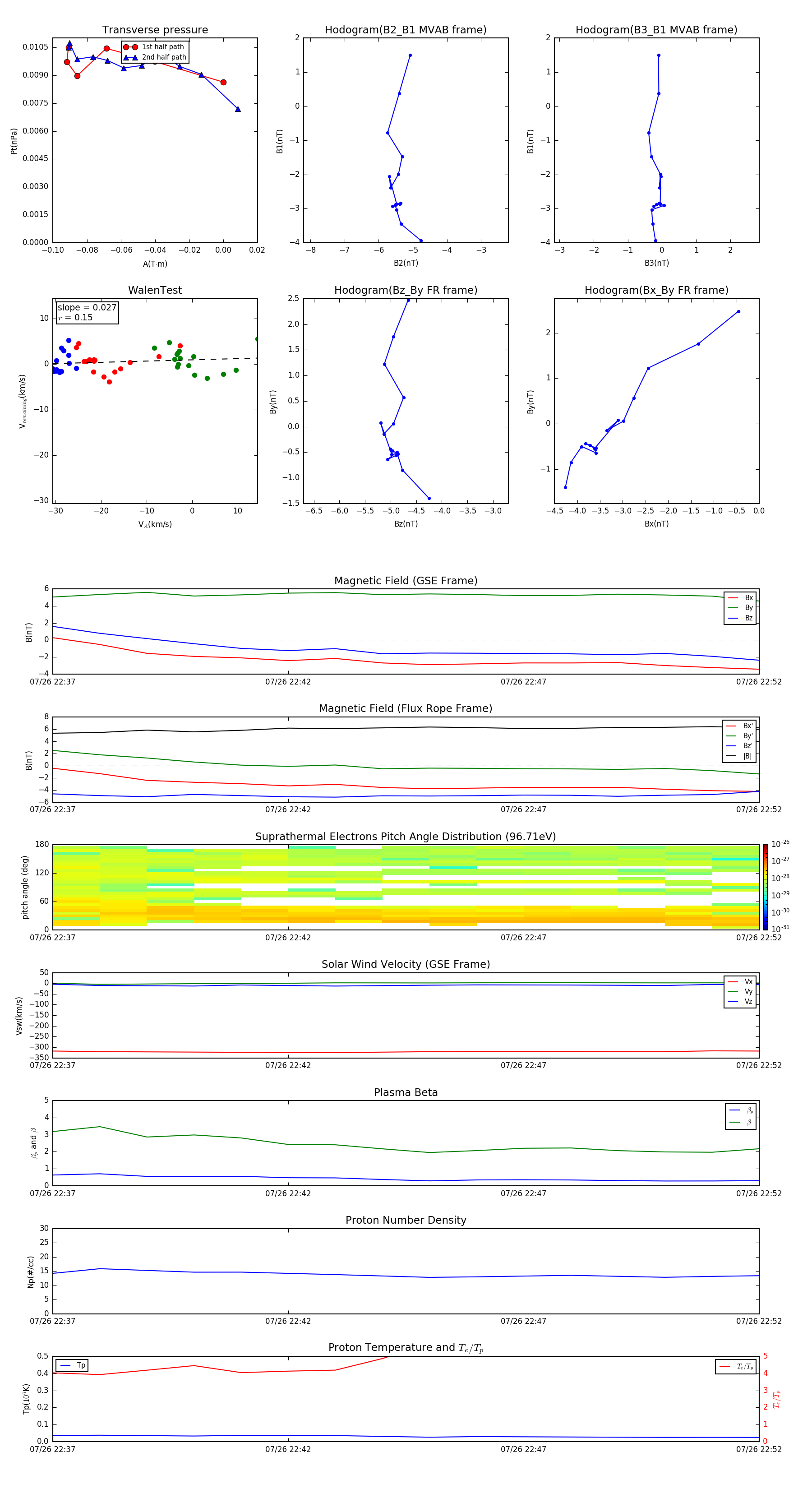Click the 'Proton Number Density' title
812x1489 pixels.
click(x=406, y=1220)
